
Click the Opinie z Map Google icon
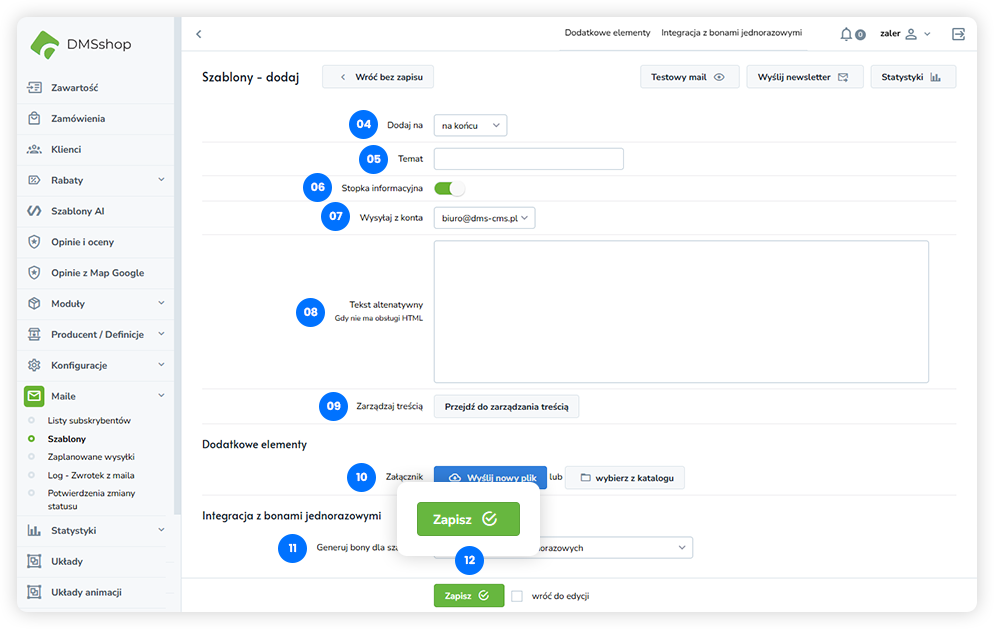click(x=34, y=272)
